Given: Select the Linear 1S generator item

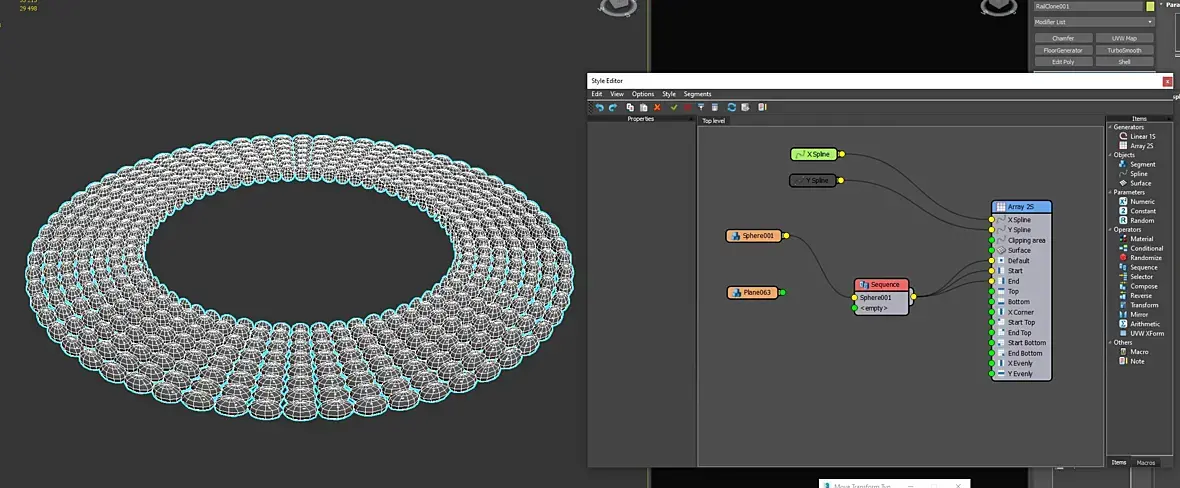Looking at the screenshot, I should tap(1137, 136).
